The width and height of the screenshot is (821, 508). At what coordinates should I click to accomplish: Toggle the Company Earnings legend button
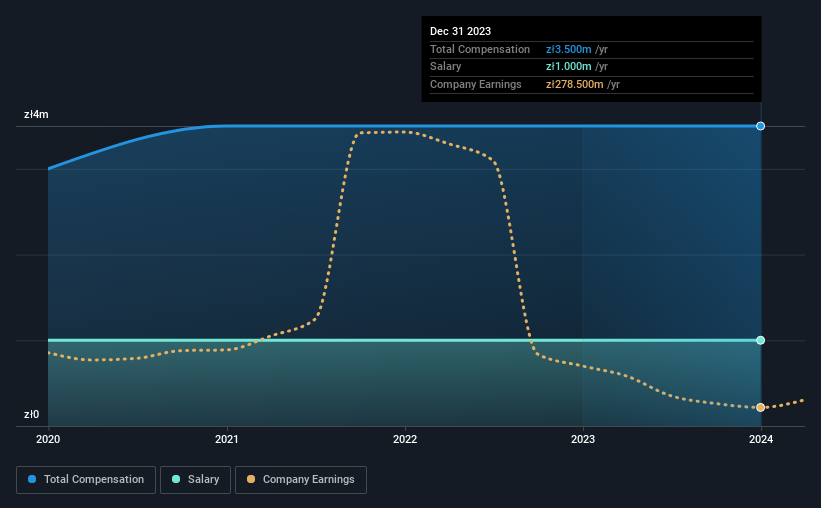[301, 480]
